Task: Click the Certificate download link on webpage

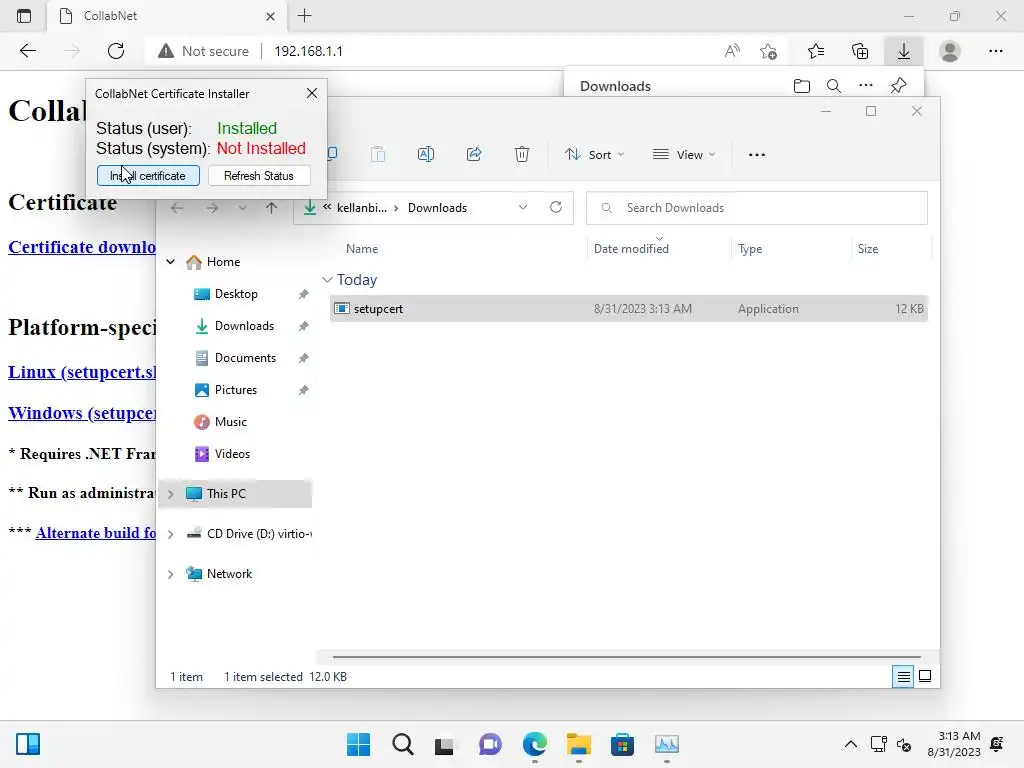Action: coord(82,247)
